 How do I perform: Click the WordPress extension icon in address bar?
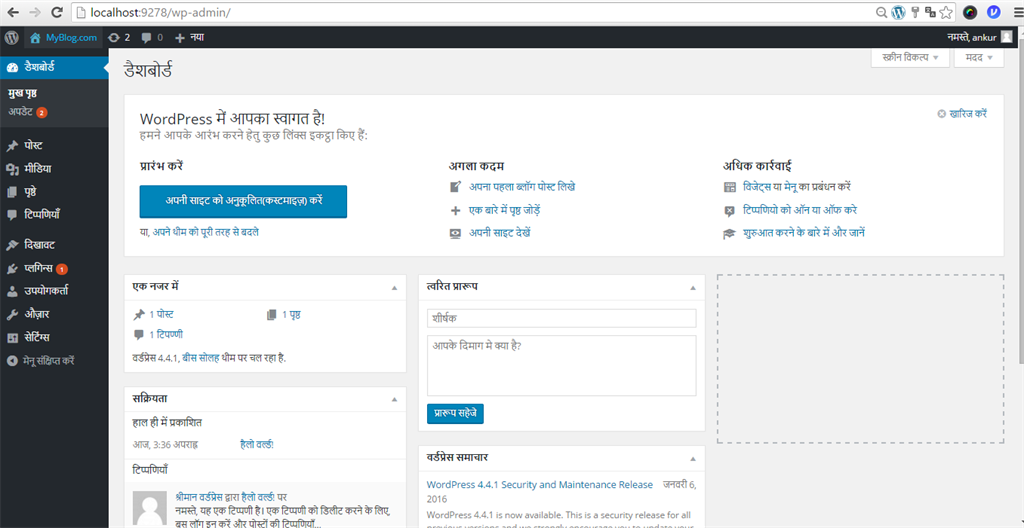click(x=899, y=12)
